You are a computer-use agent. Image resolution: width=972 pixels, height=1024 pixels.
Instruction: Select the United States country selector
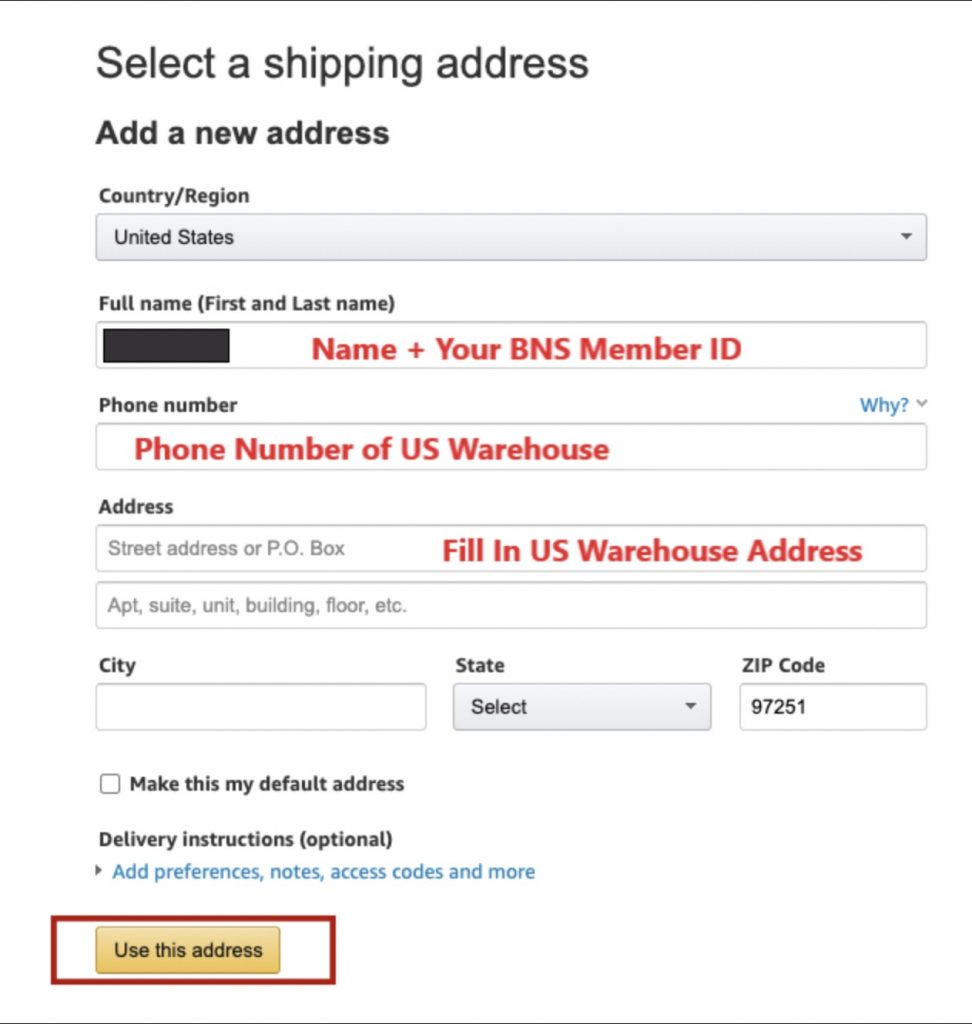pos(510,237)
